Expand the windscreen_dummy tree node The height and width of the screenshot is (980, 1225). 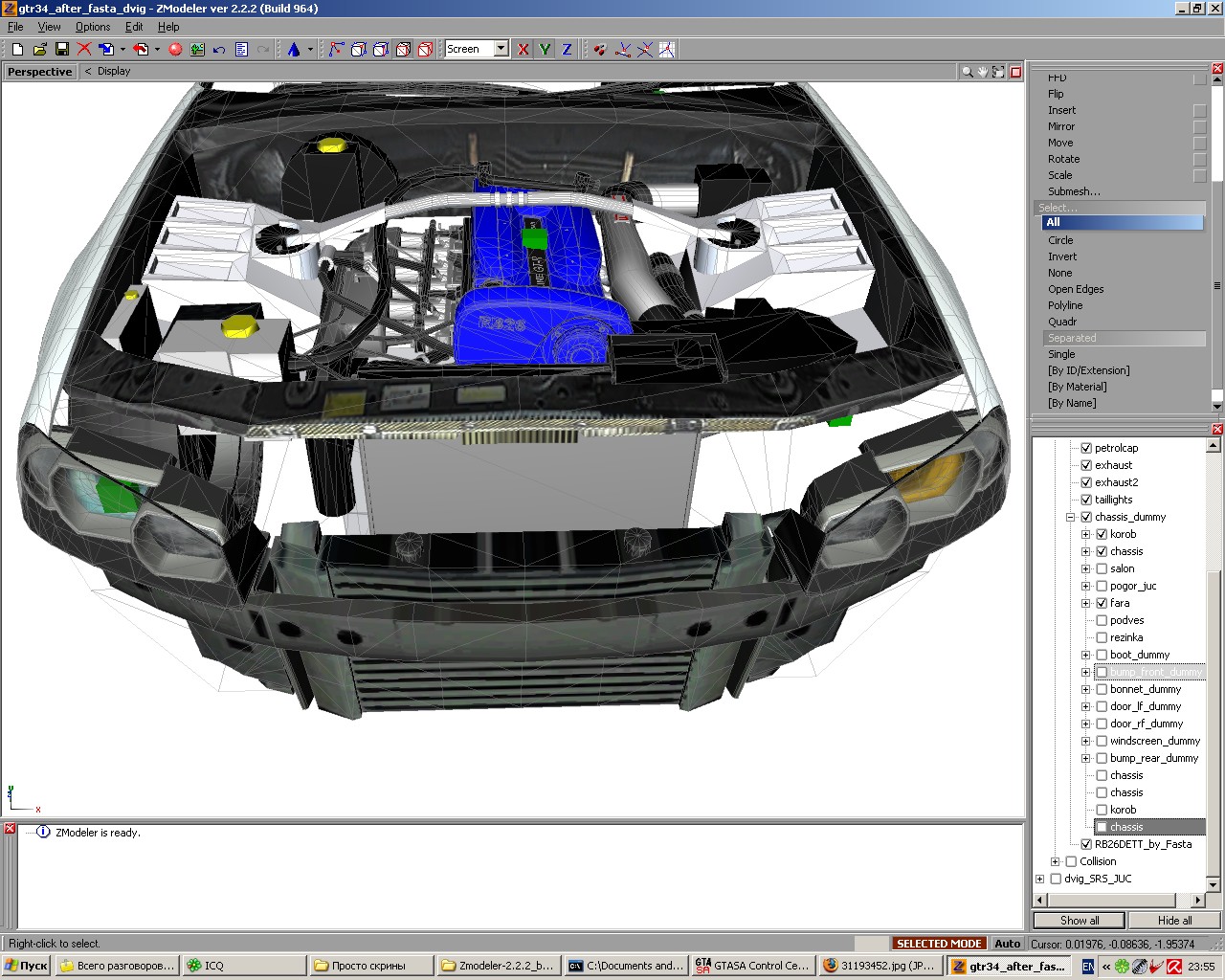pyautogui.click(x=1086, y=741)
